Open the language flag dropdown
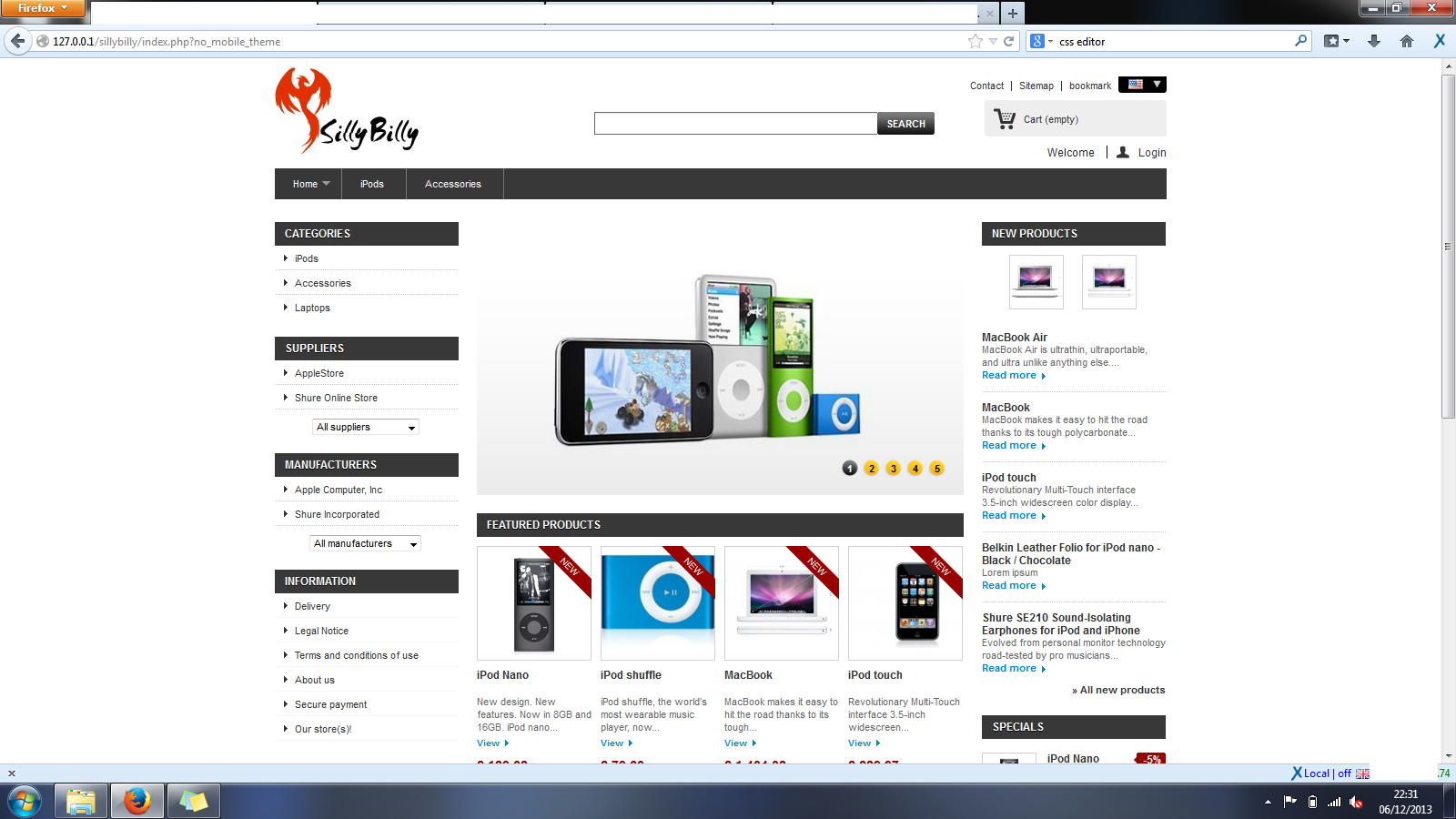The width and height of the screenshot is (1456, 819). (1142, 85)
